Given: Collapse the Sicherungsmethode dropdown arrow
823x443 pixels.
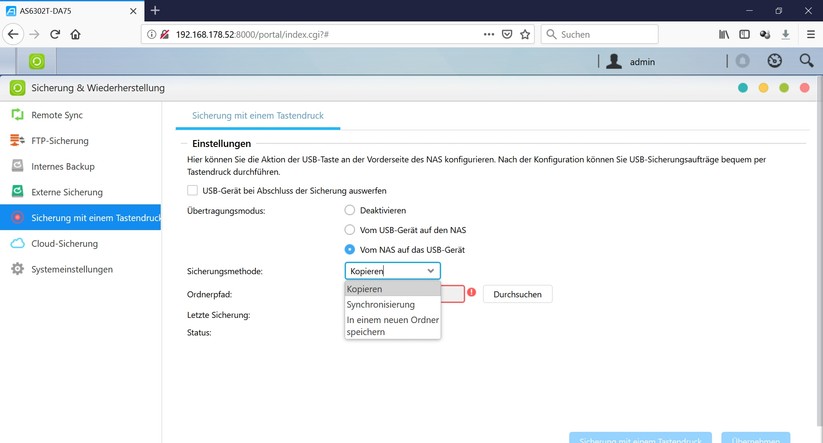Looking at the screenshot, I should pos(430,271).
